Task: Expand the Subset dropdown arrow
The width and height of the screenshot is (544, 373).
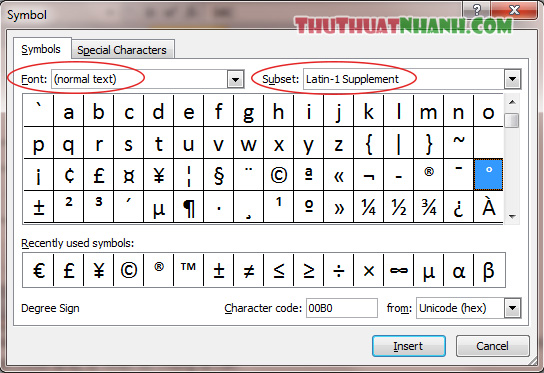Action: 512,79
